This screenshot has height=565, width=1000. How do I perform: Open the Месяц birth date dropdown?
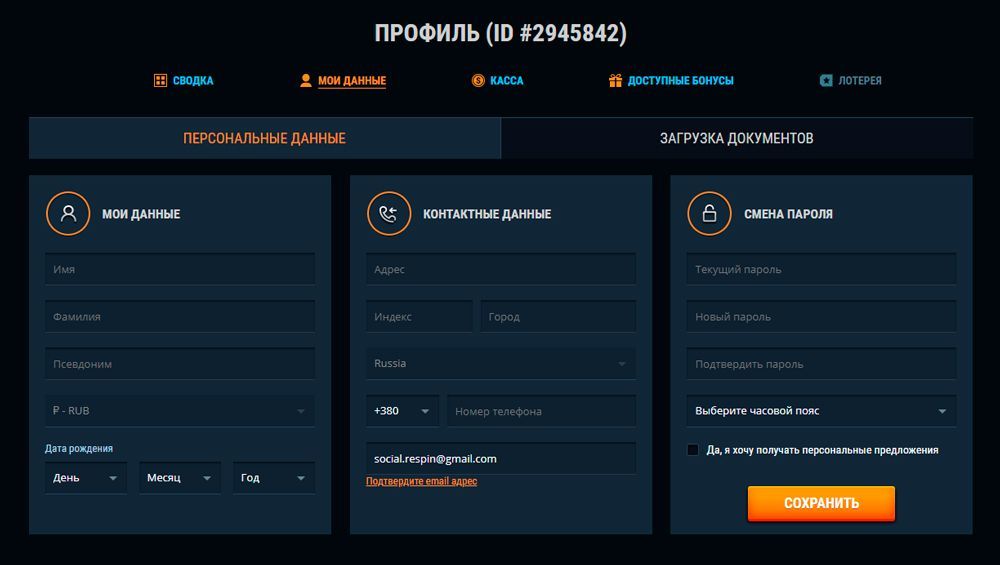(180, 478)
